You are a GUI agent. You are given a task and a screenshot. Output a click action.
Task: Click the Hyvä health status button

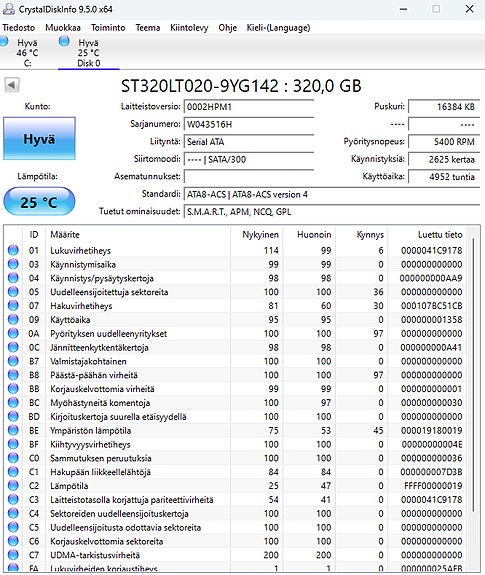(39, 139)
